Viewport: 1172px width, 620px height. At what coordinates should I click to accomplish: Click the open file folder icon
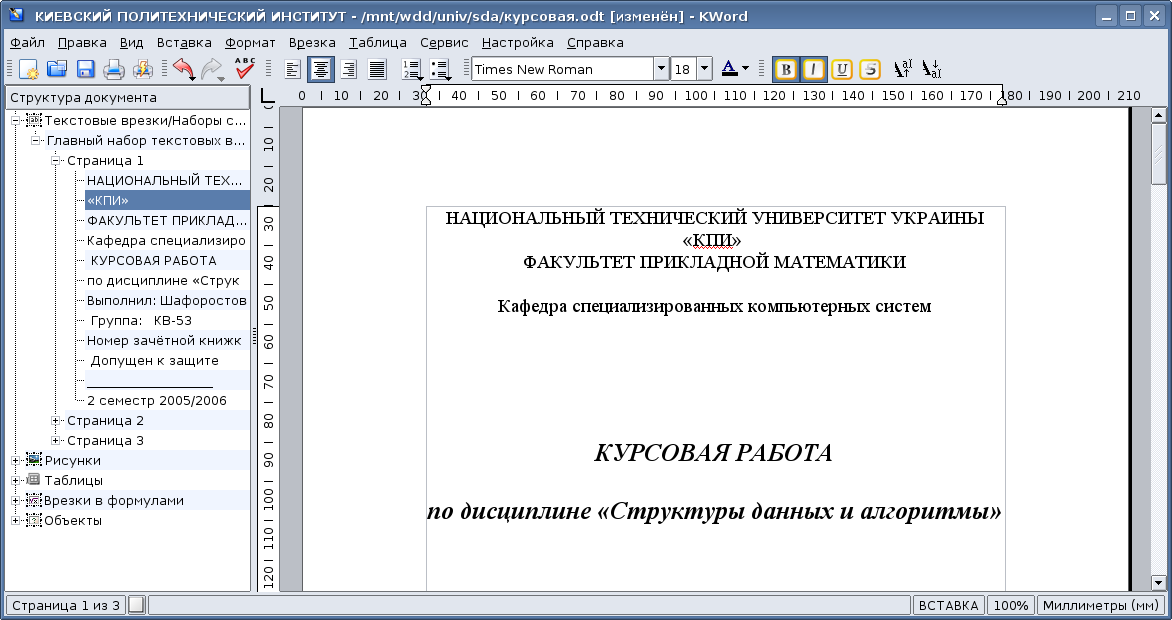click(57, 69)
